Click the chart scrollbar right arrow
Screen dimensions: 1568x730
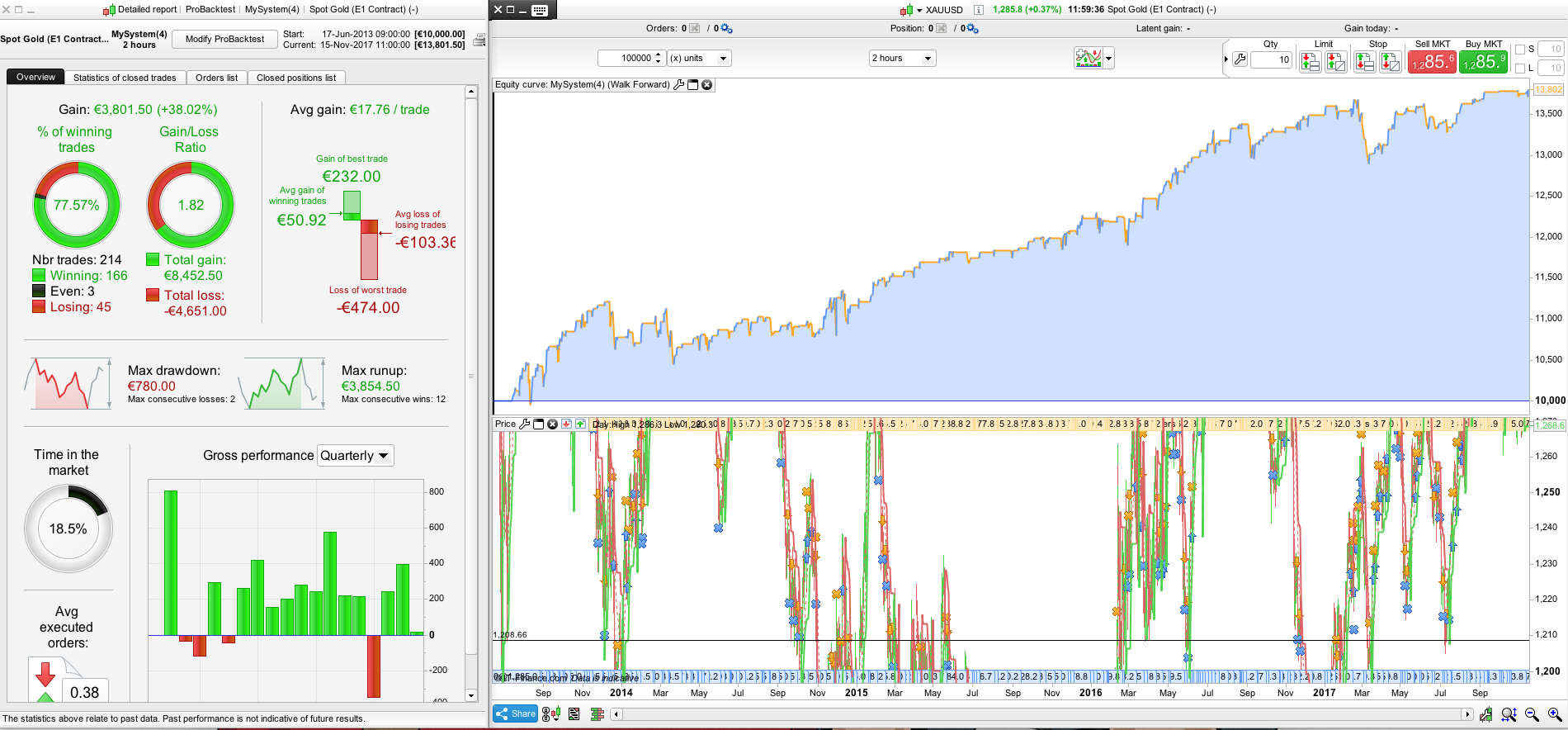pyautogui.click(x=1466, y=714)
